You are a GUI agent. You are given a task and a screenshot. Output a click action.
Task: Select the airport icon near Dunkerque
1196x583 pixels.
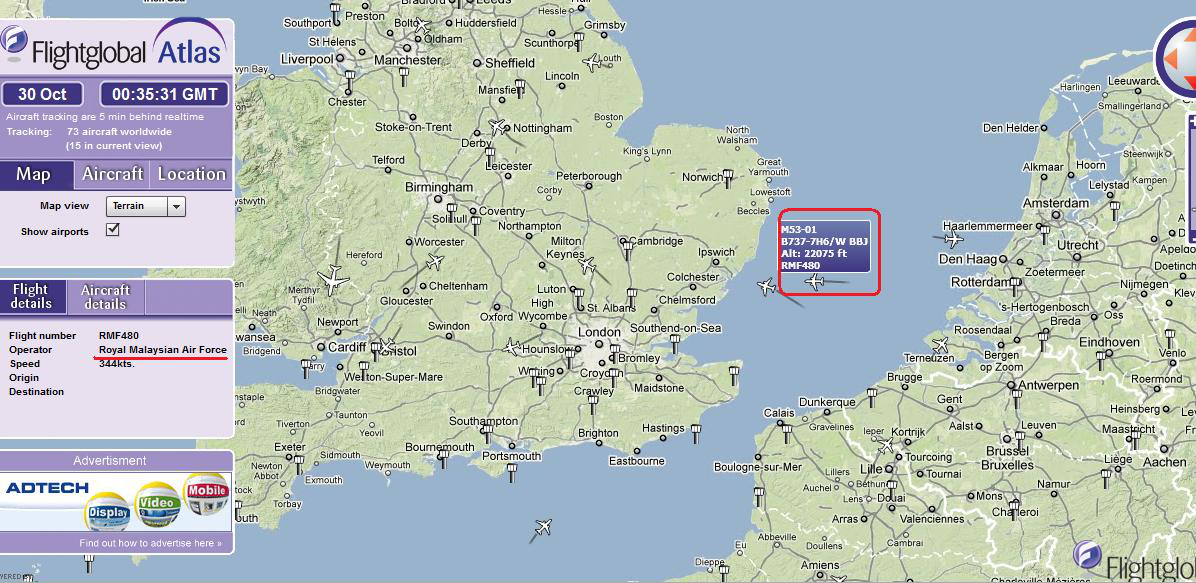pos(870,396)
